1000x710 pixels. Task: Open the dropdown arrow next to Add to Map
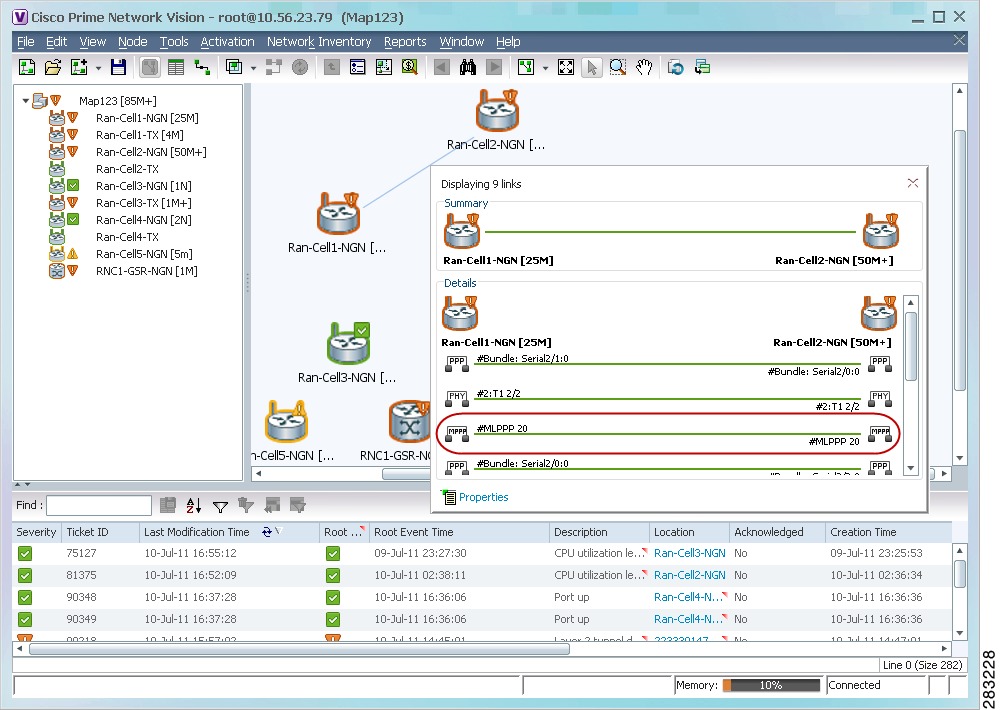[98, 68]
